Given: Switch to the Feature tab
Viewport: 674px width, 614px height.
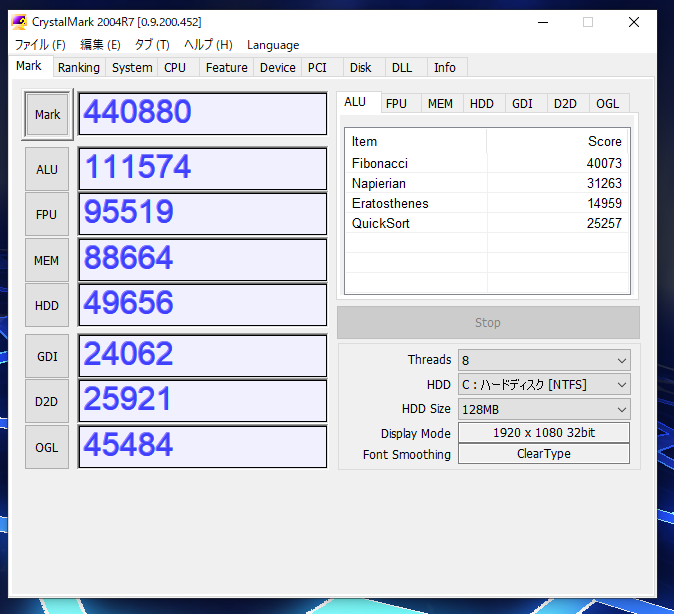Looking at the screenshot, I should pyautogui.click(x=227, y=68).
